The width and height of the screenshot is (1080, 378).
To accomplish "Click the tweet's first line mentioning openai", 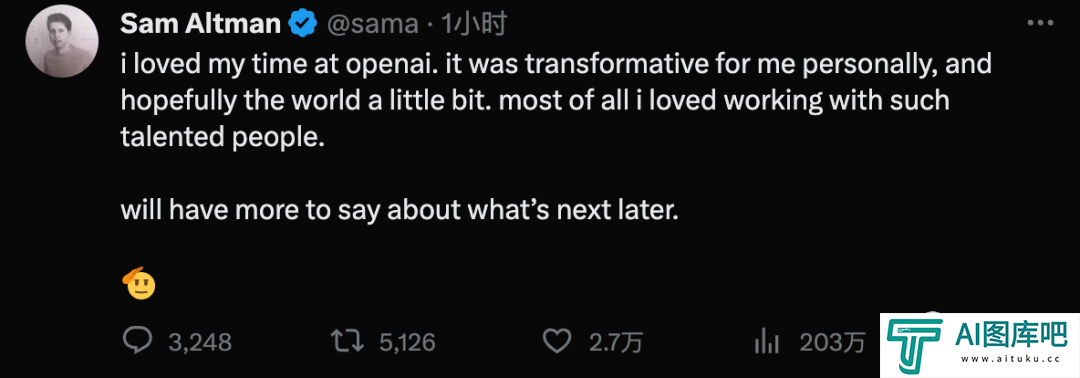I will click(x=556, y=65).
